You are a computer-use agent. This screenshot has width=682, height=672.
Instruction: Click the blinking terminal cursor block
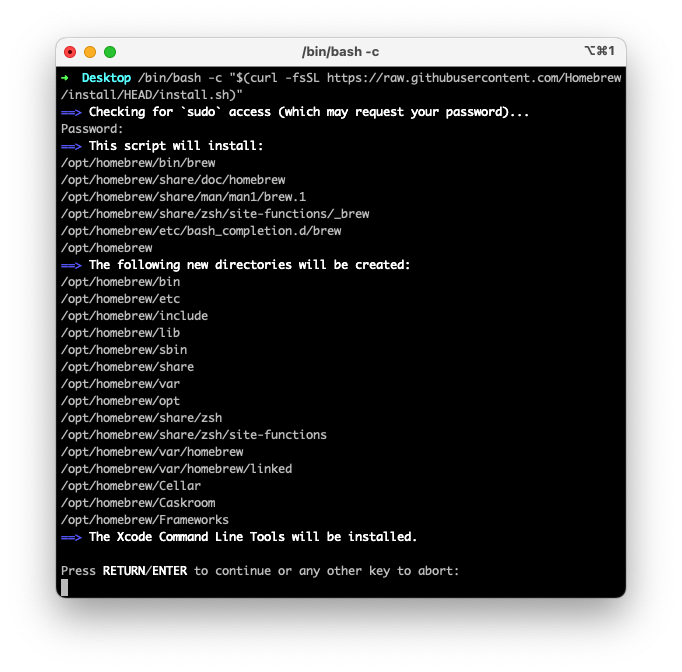click(x=64, y=587)
